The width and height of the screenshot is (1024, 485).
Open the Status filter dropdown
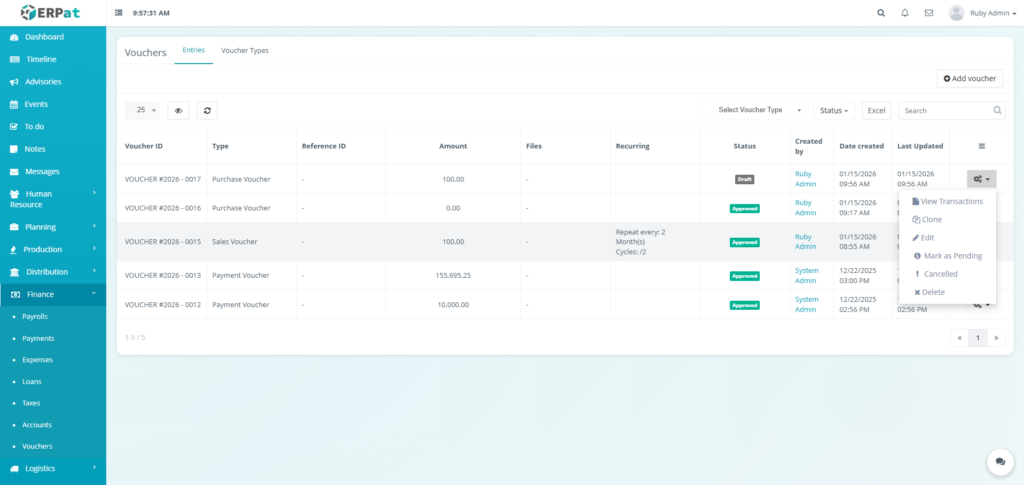[x=834, y=111]
